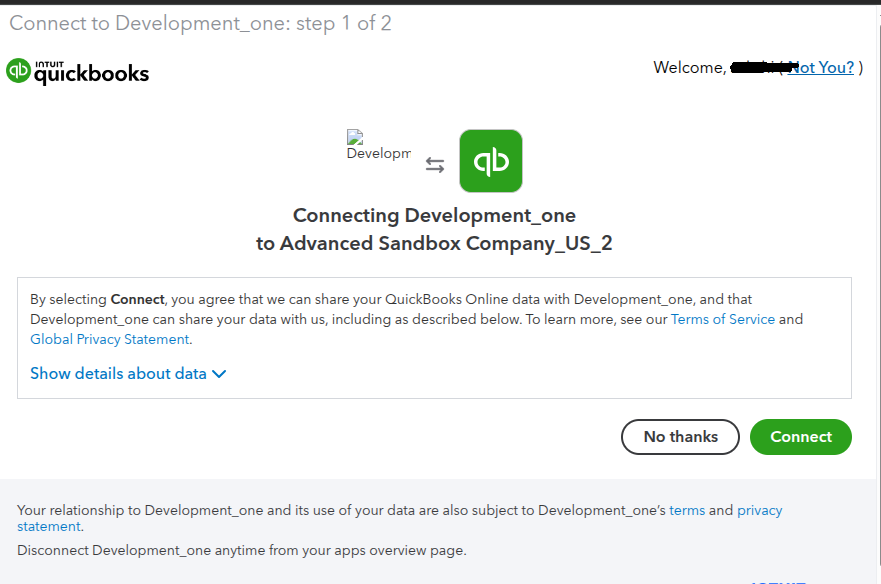Click the green QuickBooks app icon
881x584 pixels.
coord(490,161)
